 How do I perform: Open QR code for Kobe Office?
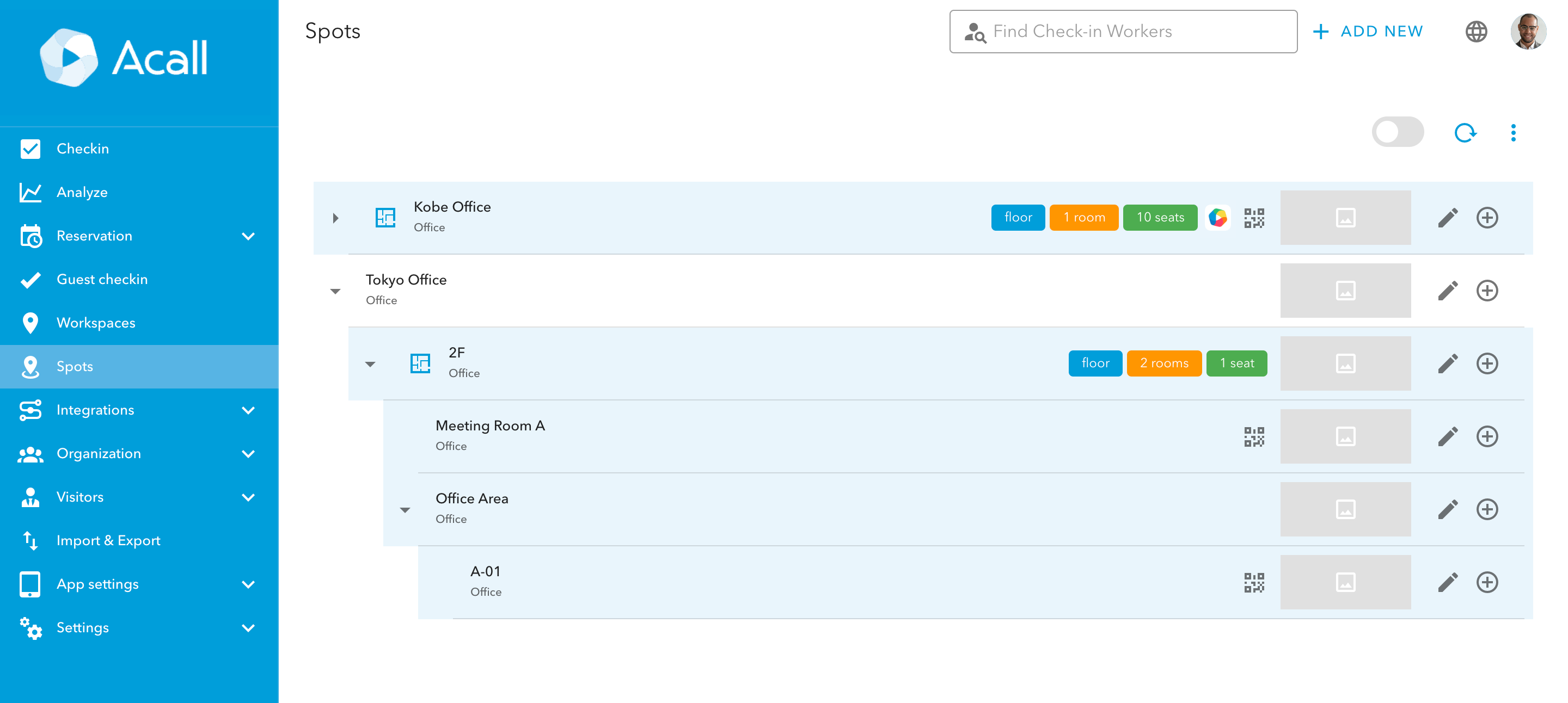tap(1254, 218)
